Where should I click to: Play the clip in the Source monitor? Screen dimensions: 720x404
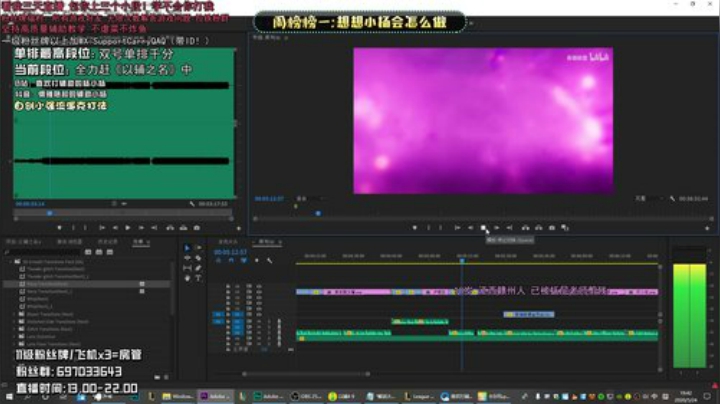(128, 228)
